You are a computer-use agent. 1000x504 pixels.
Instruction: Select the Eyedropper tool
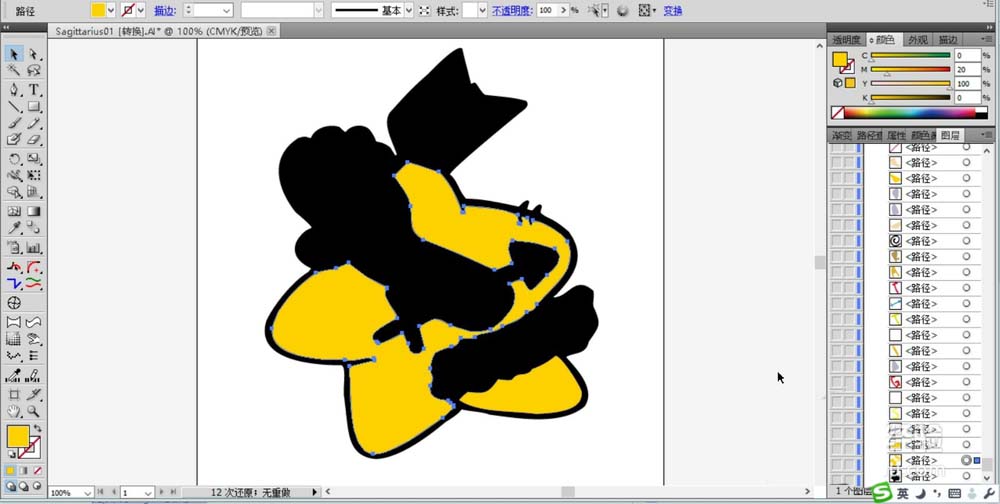14,228
